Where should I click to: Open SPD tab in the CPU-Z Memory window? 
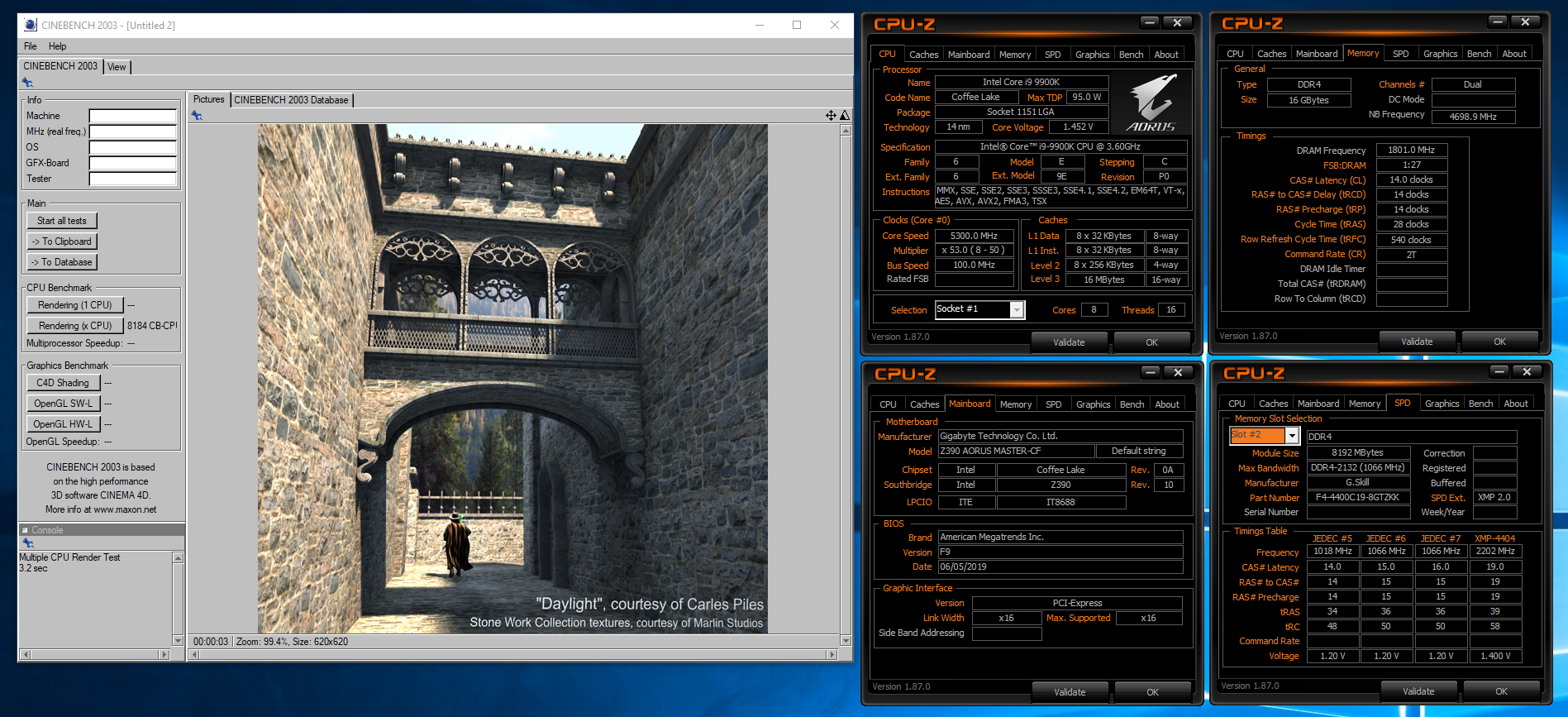[x=1400, y=54]
